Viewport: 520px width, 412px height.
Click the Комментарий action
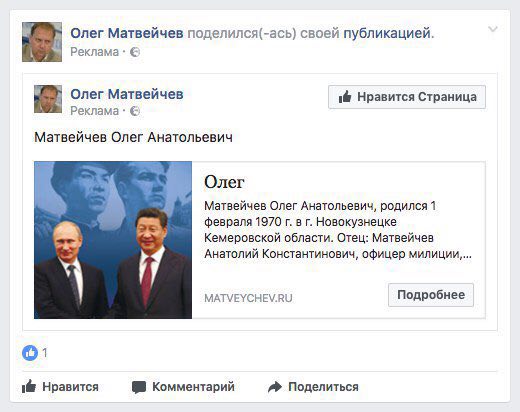(x=183, y=387)
